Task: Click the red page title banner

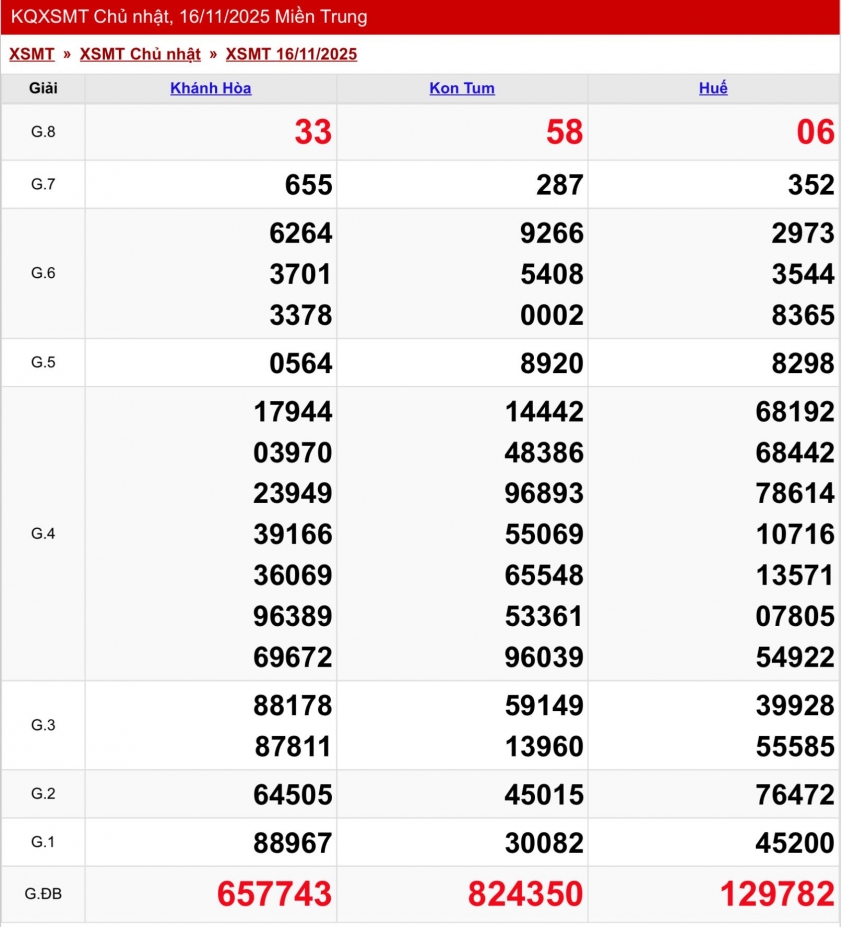Action: (420, 17)
